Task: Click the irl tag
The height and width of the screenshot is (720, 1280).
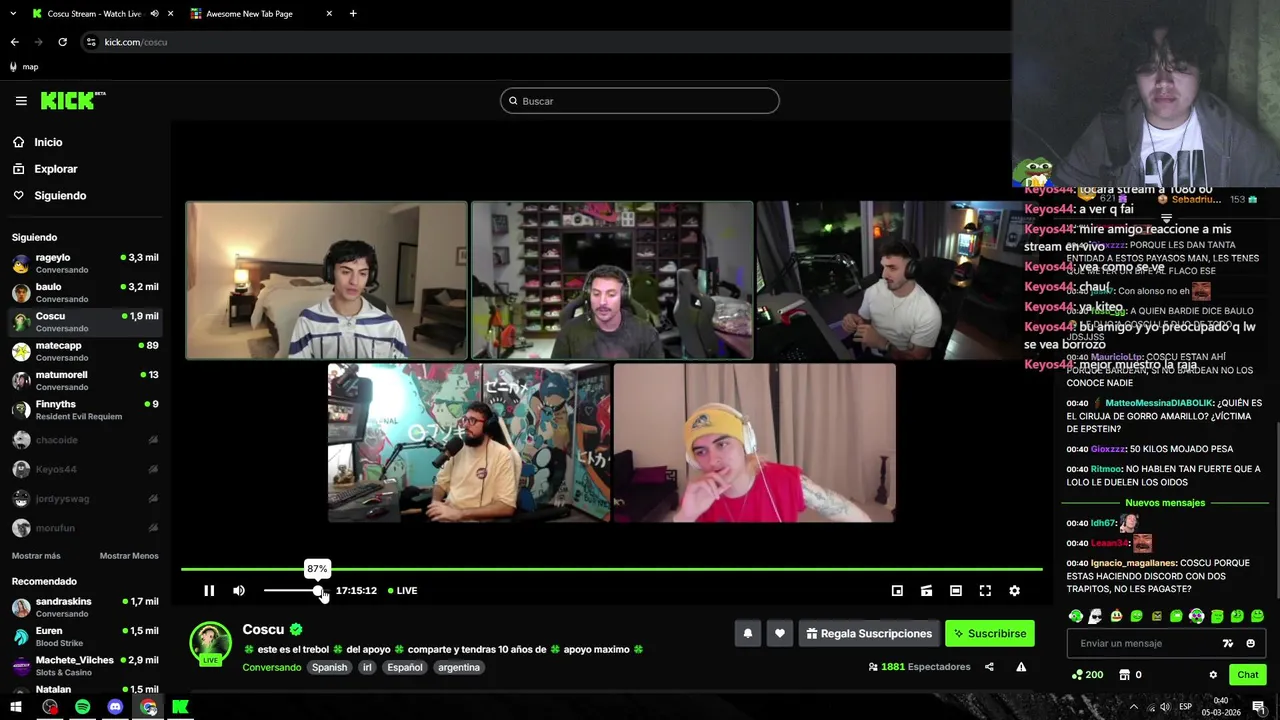Action: click(x=367, y=668)
